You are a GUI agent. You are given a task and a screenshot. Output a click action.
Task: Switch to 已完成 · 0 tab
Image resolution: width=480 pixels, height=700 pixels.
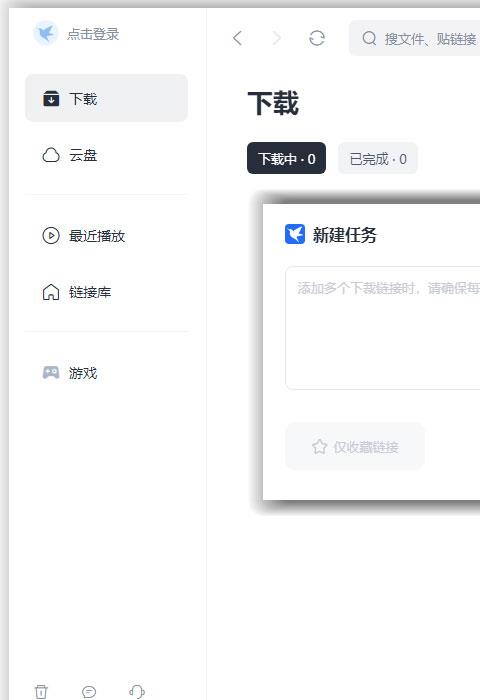point(378,158)
